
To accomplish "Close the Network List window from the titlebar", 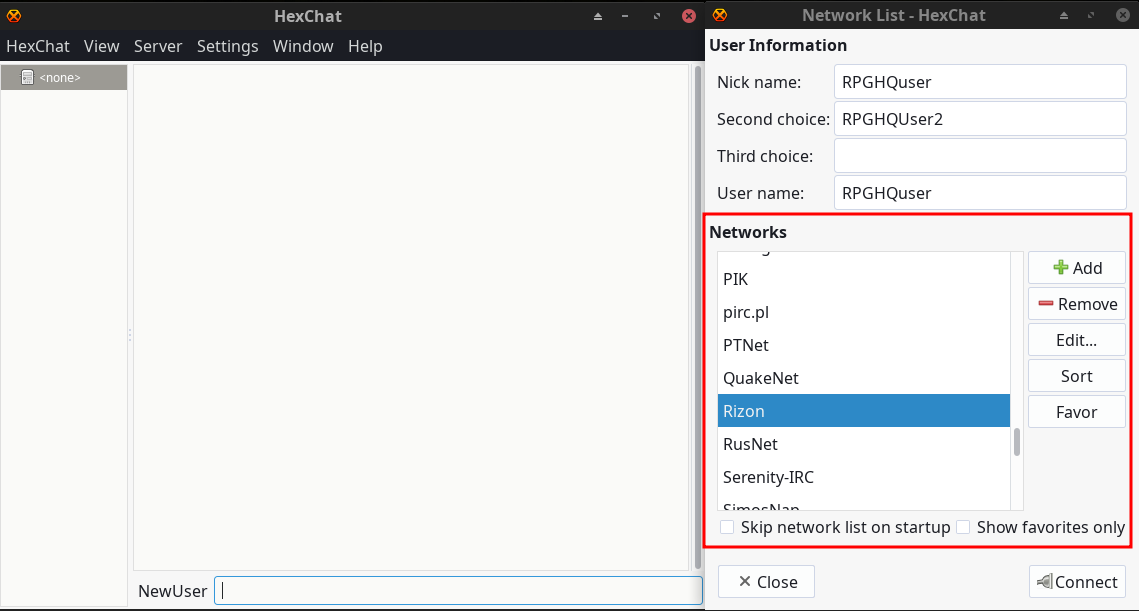I will 1122,15.
